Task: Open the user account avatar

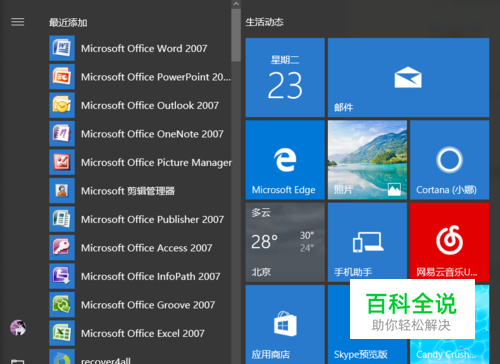Action: (x=18, y=328)
